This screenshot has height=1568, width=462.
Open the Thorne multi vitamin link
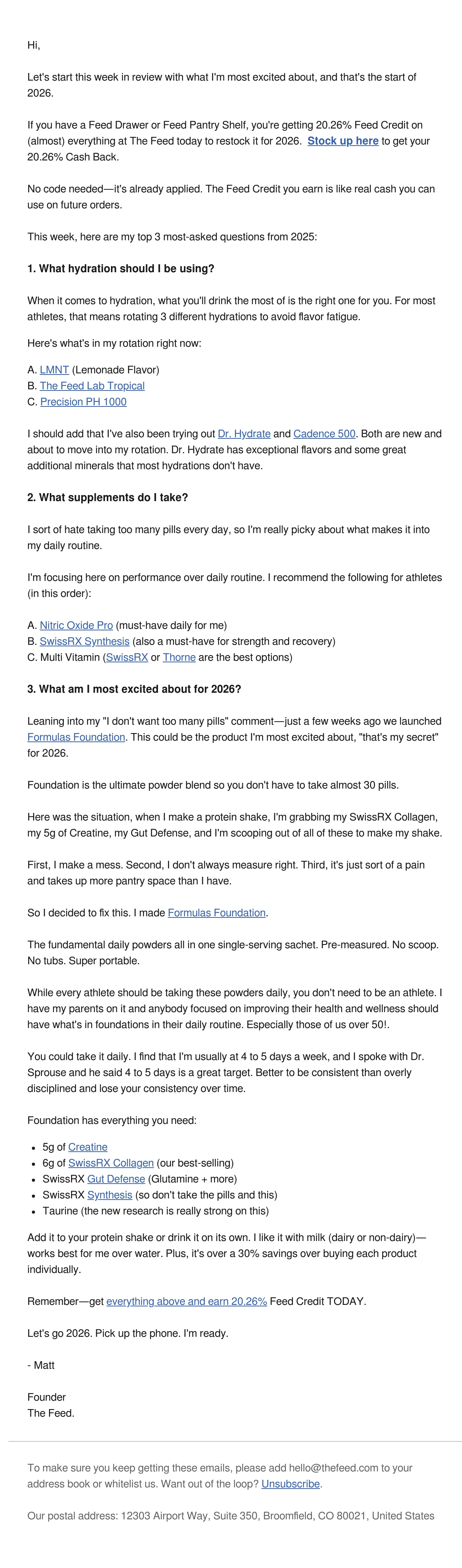179,657
